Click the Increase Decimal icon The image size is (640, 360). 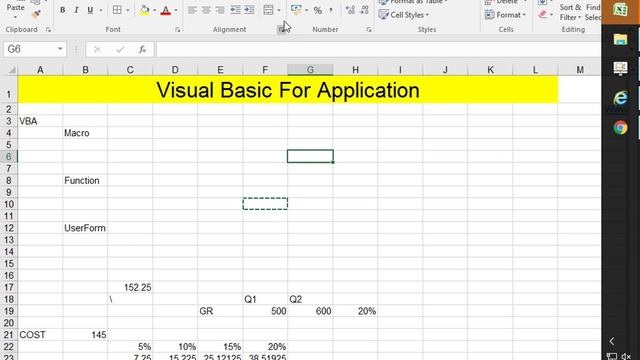coord(350,10)
